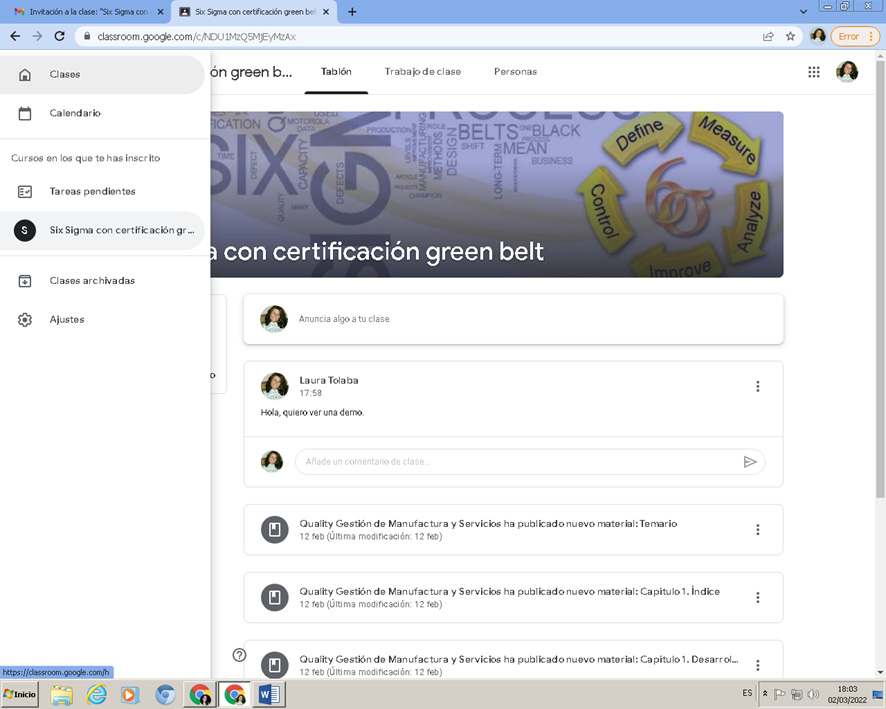Open options menu for Capítulo 1. Índice
Screen dimensions: 886x709
(x=758, y=598)
